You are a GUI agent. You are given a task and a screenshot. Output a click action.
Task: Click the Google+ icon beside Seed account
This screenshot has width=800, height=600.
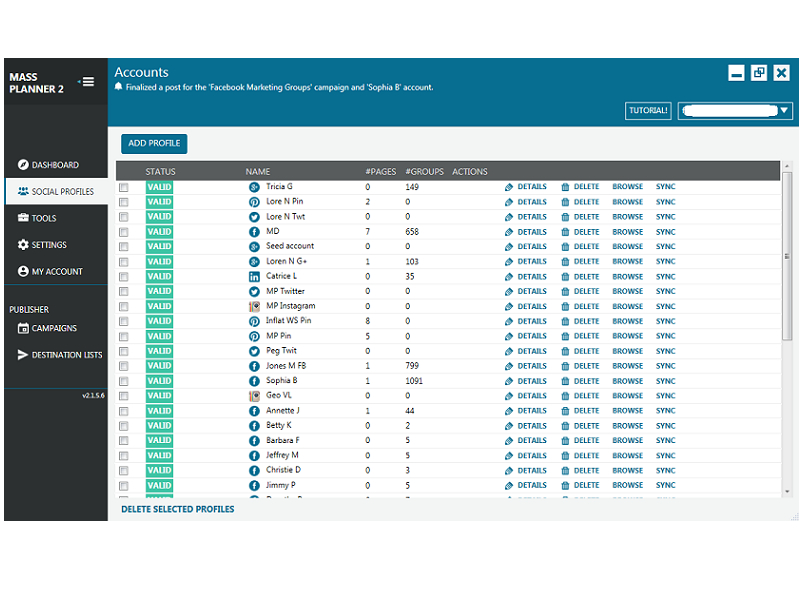(x=254, y=247)
